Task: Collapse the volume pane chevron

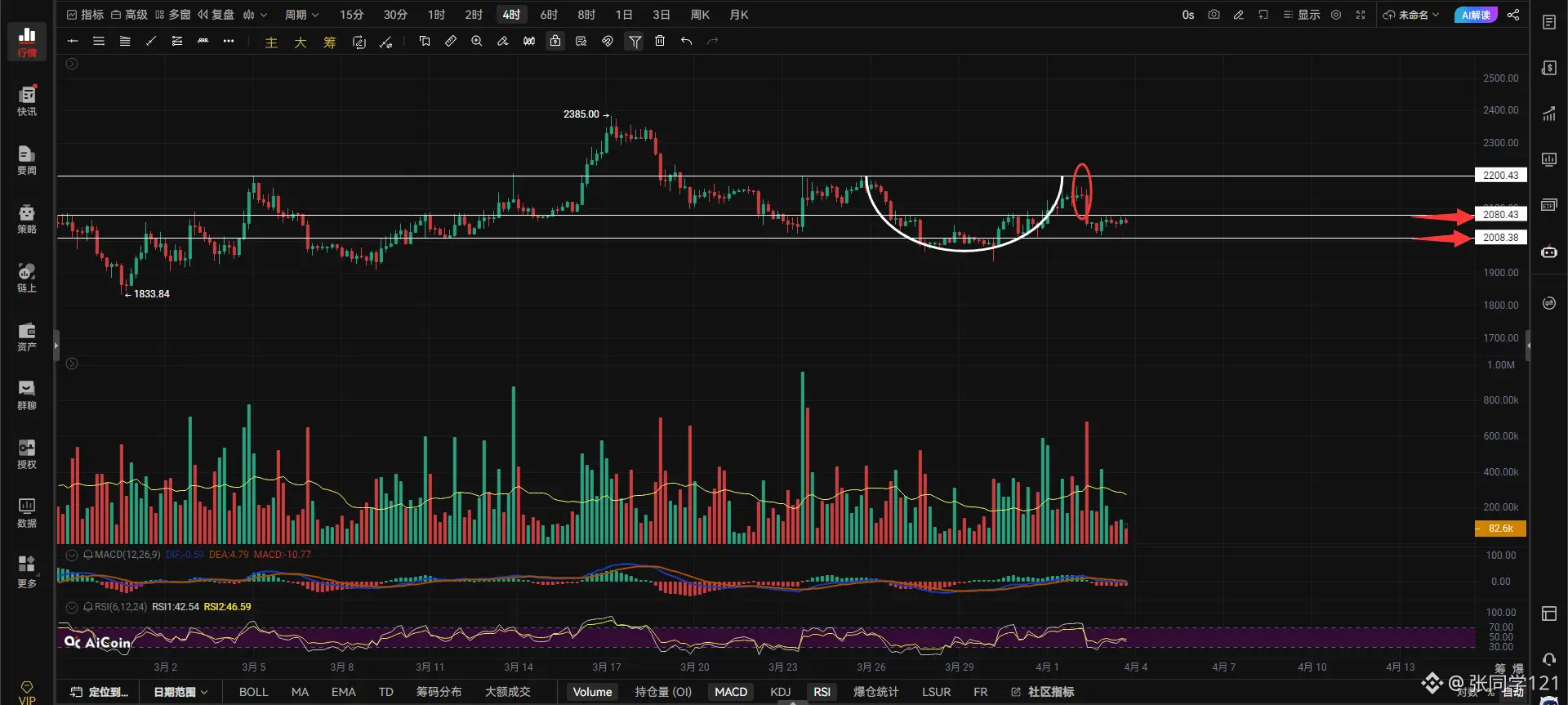Action: point(72,364)
